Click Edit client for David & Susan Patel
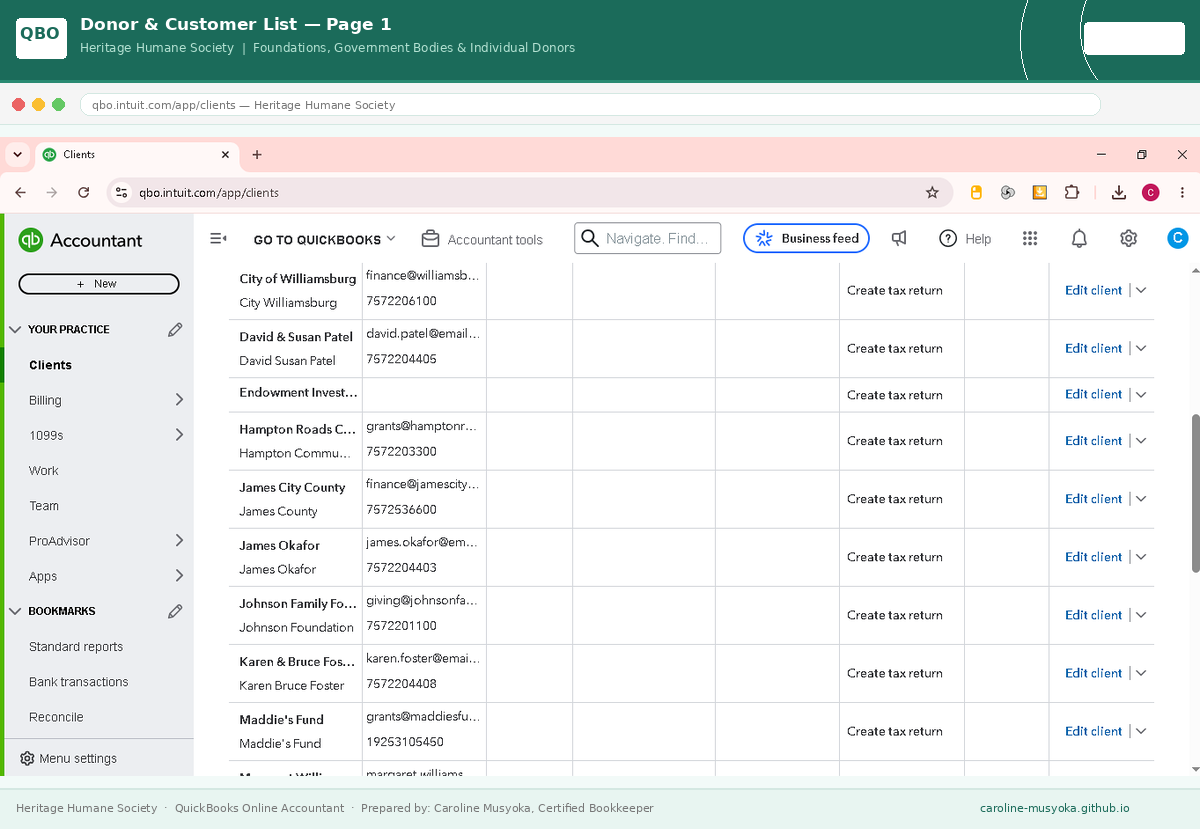This screenshot has height=829, width=1200. pyautogui.click(x=1093, y=348)
